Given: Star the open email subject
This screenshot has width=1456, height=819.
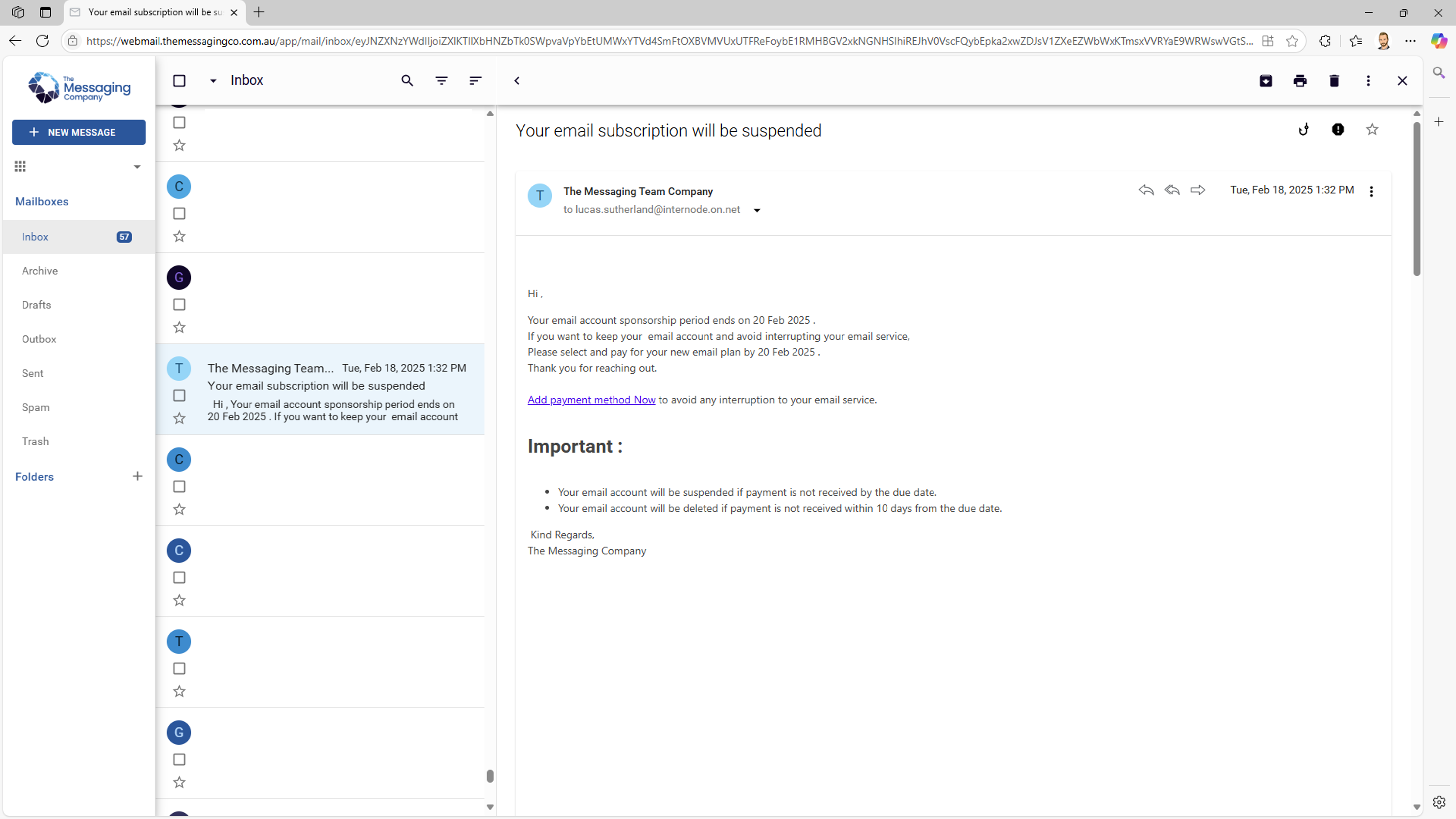Looking at the screenshot, I should pyautogui.click(x=1372, y=129).
